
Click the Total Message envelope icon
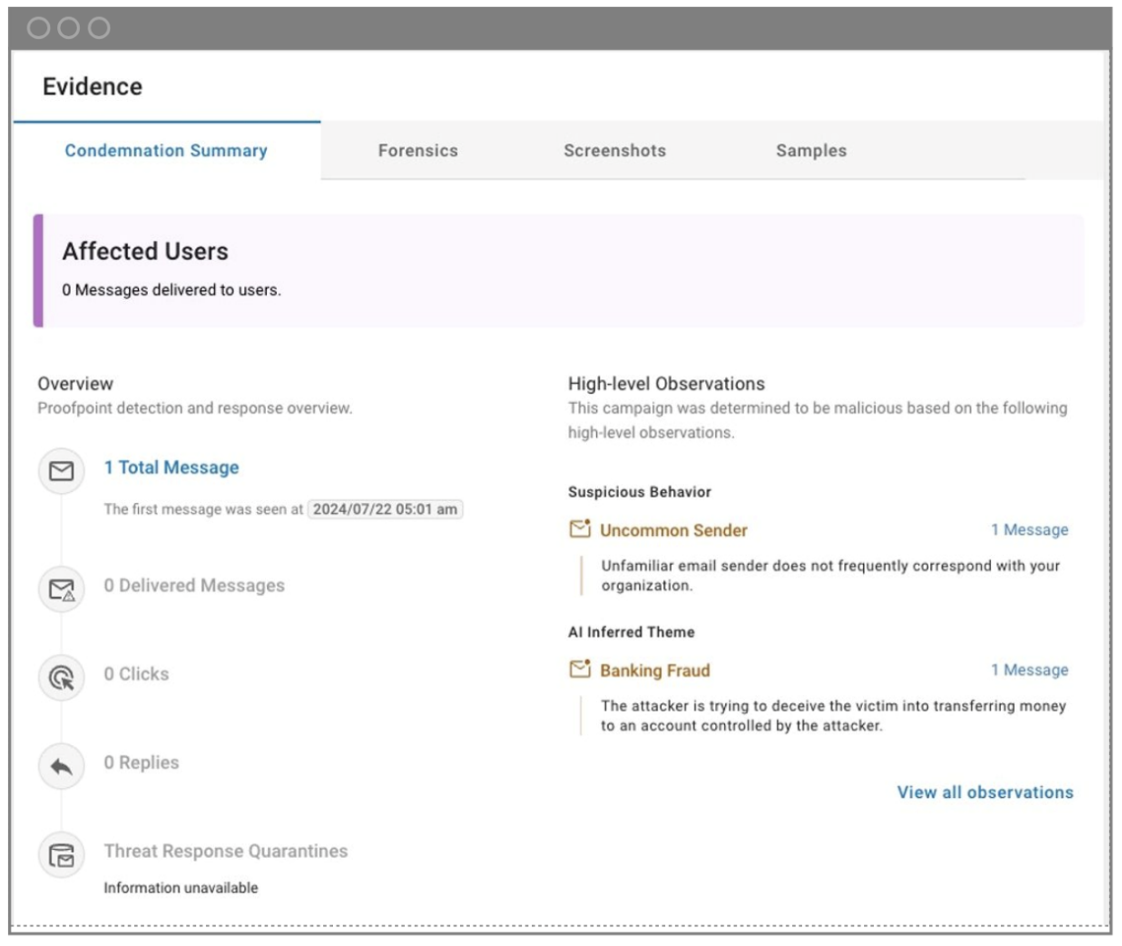coord(62,470)
